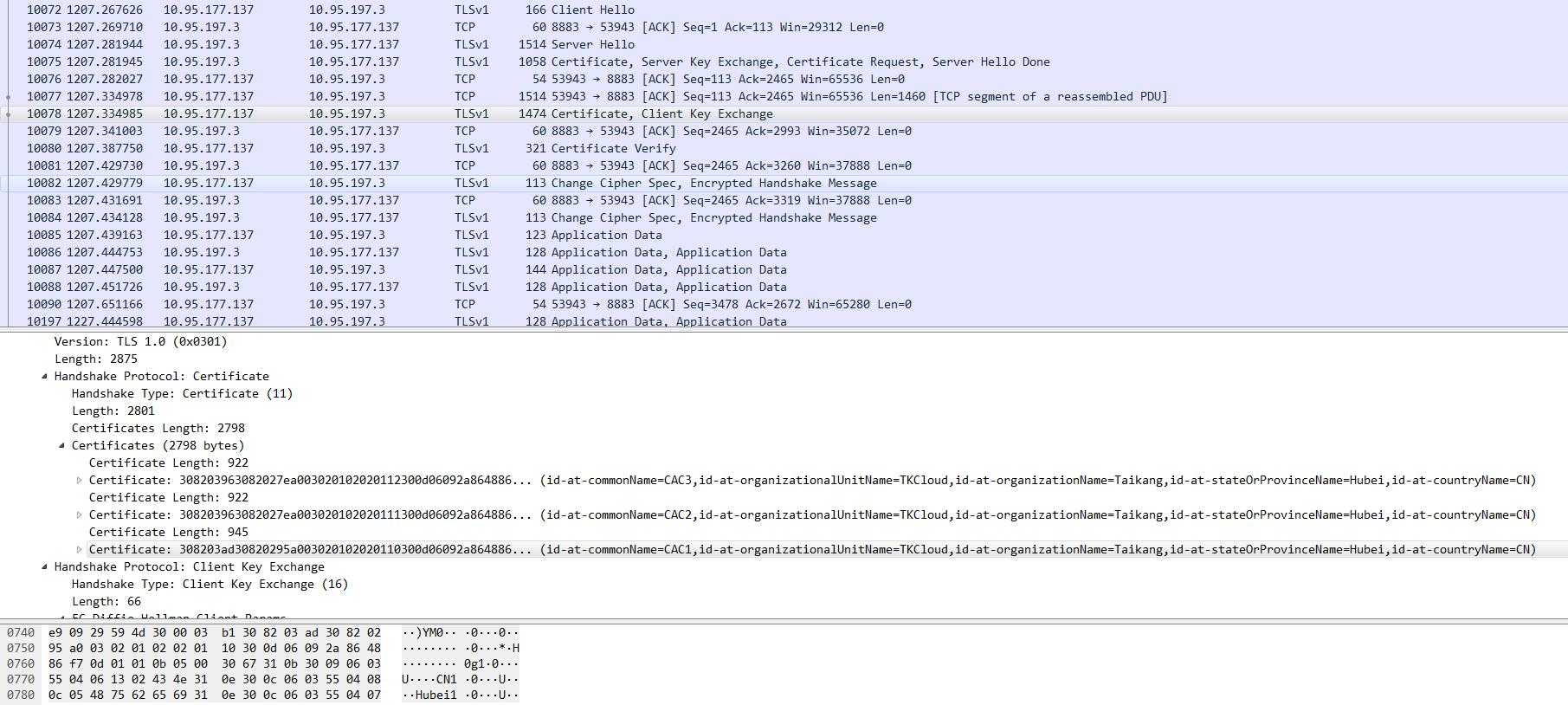The width and height of the screenshot is (1568, 705).
Task: Select packet 10077 reassembled PDU segment
Action: click(x=784, y=96)
